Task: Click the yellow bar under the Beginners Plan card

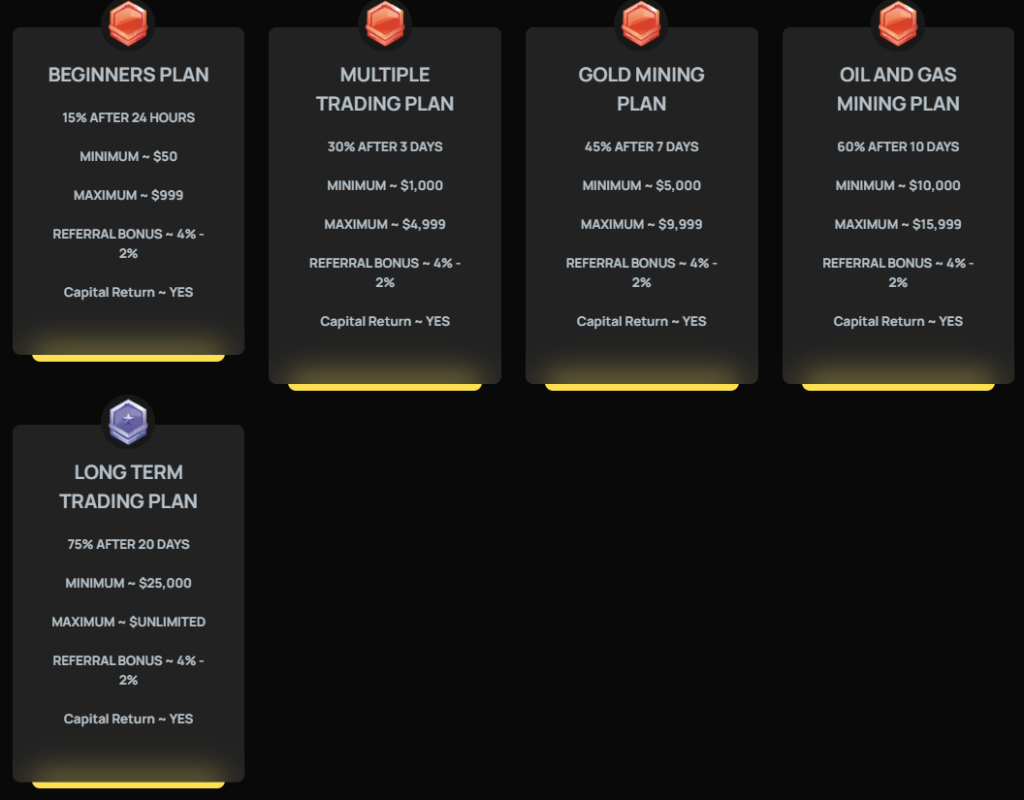Action: tap(128, 357)
